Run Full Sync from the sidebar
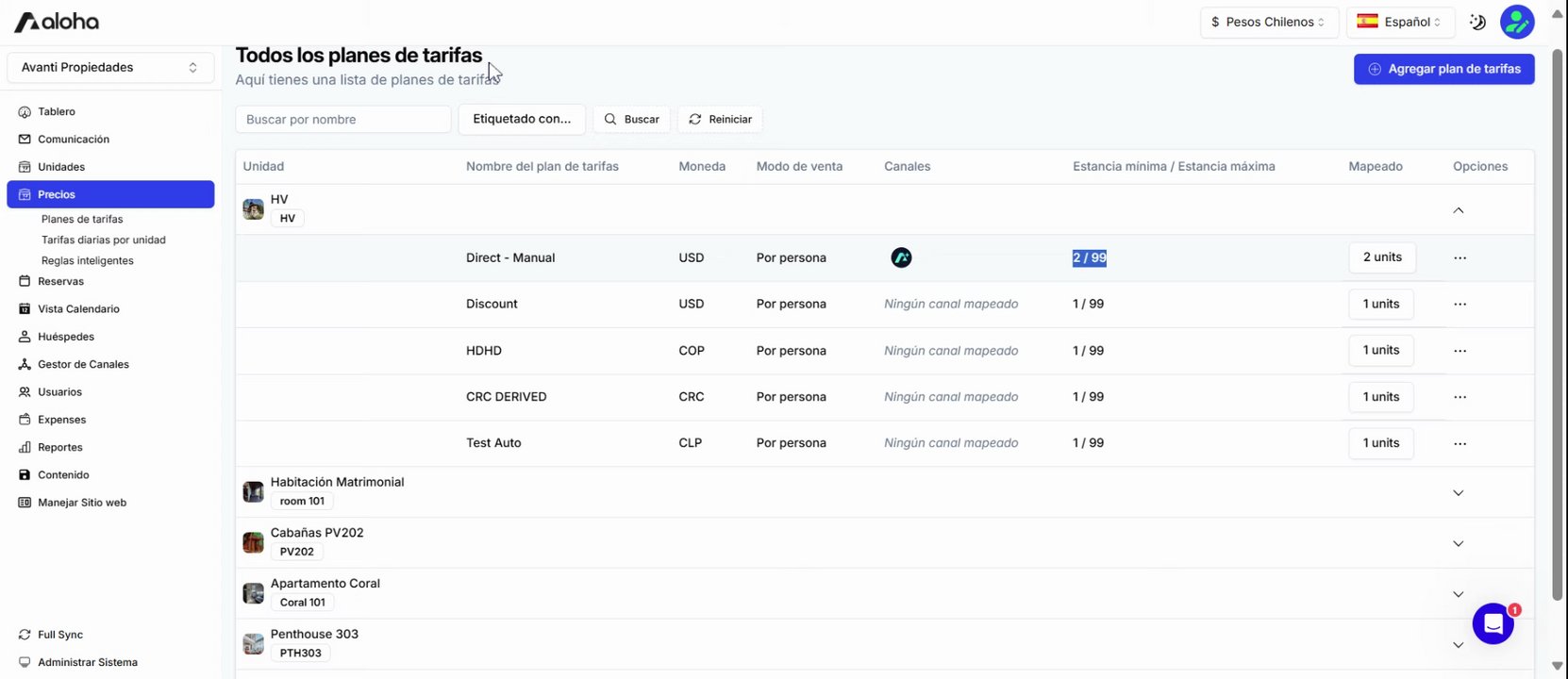This screenshot has height=679, width=1568. 59,635
